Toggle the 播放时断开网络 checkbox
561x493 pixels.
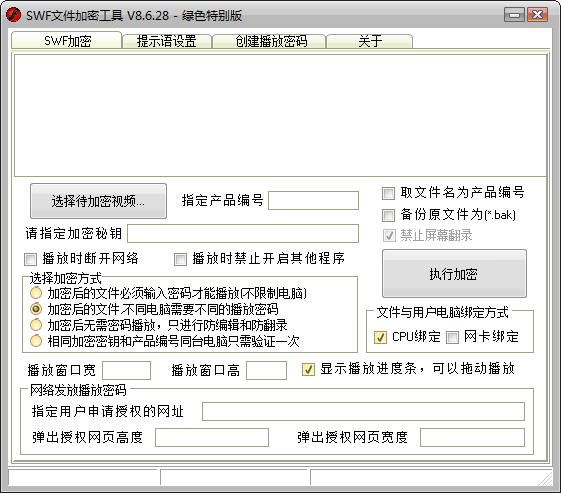pyautogui.click(x=30, y=259)
